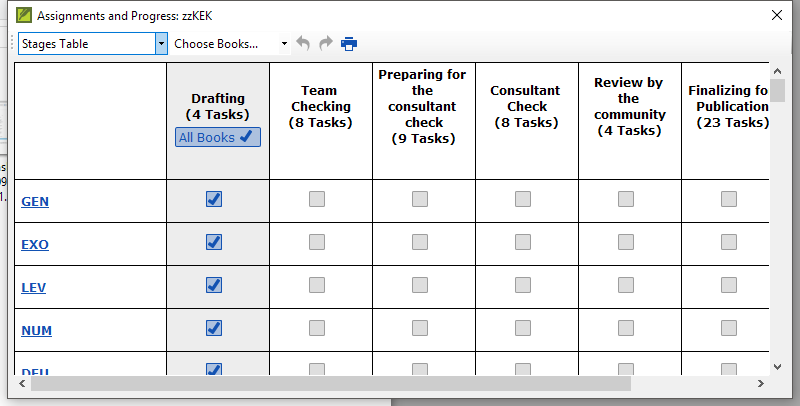
Task: Toggle the All Books button under Drafting
Action: click(x=218, y=137)
